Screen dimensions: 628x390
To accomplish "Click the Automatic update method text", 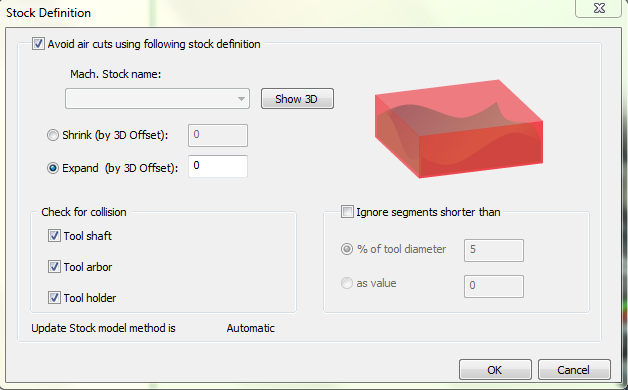I will 251,328.
